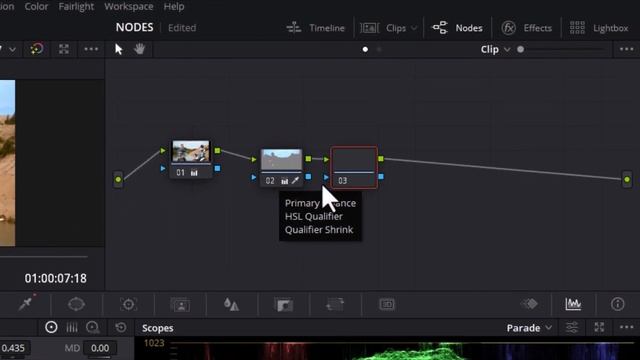
Task: Open the Tracker palette
Action: [129, 304]
